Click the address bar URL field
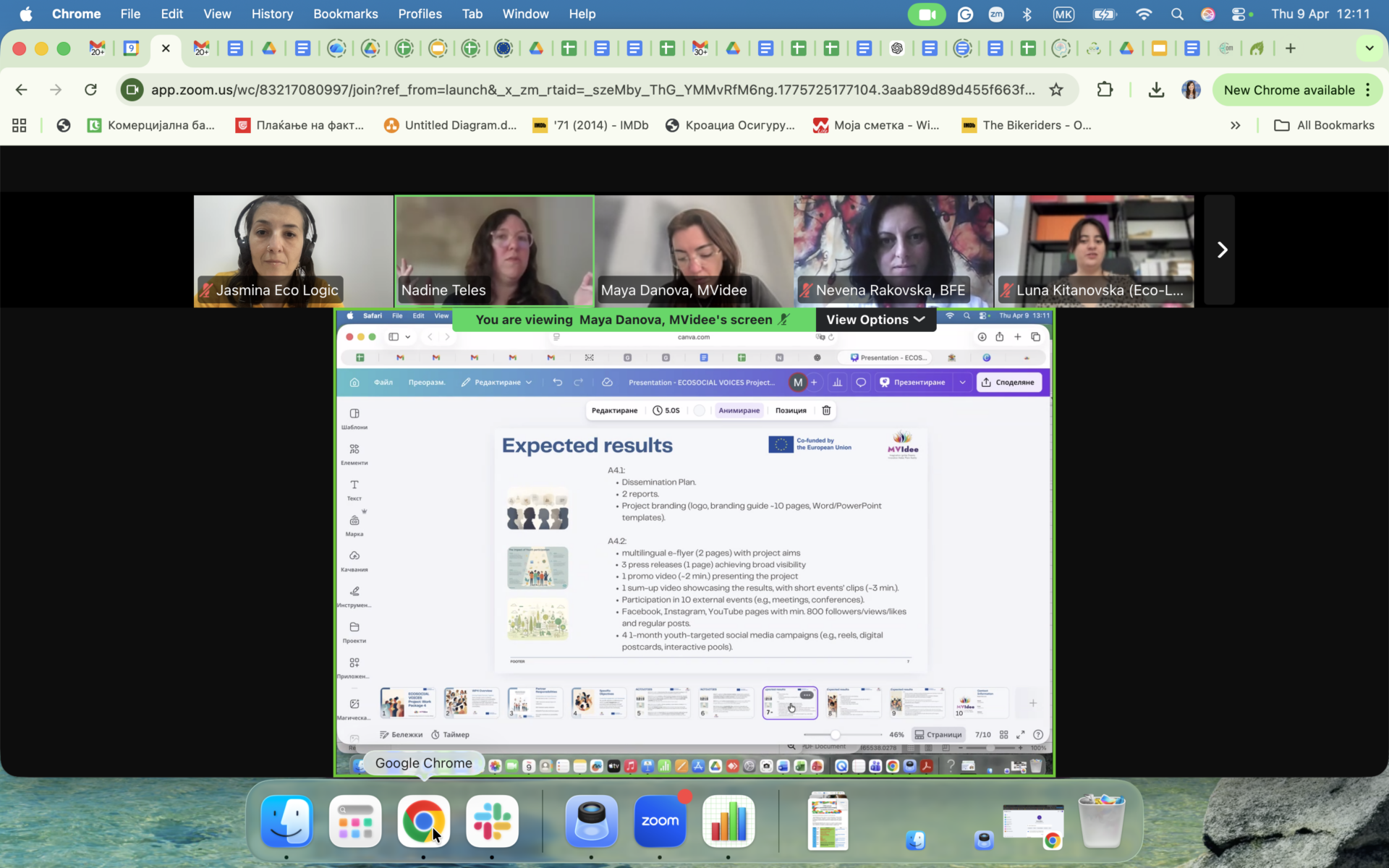The width and height of the screenshot is (1389, 868). (592, 90)
